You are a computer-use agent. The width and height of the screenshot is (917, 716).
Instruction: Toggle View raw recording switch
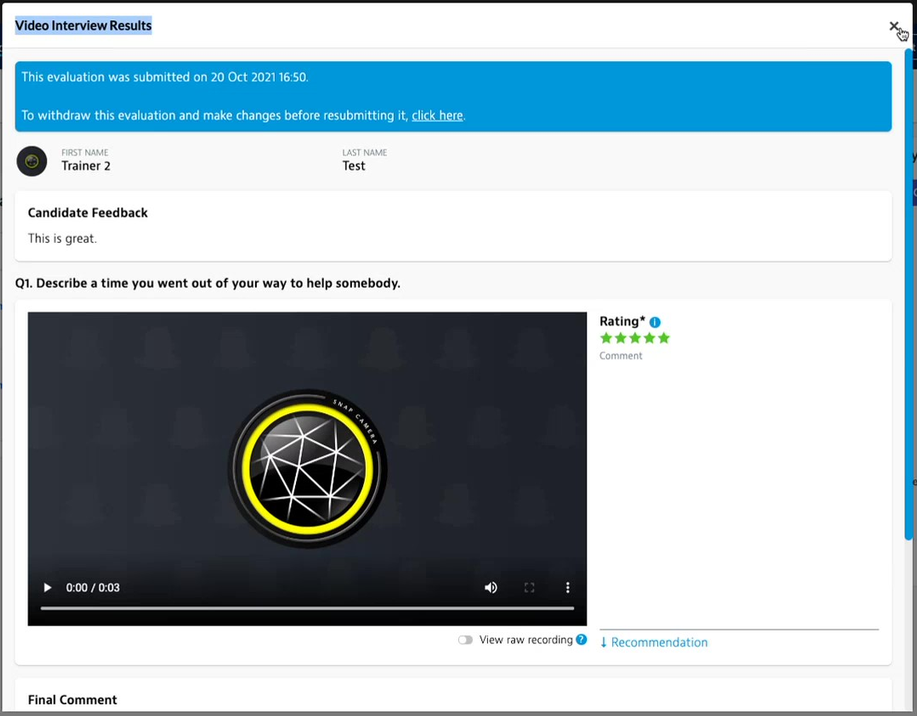[465, 640]
